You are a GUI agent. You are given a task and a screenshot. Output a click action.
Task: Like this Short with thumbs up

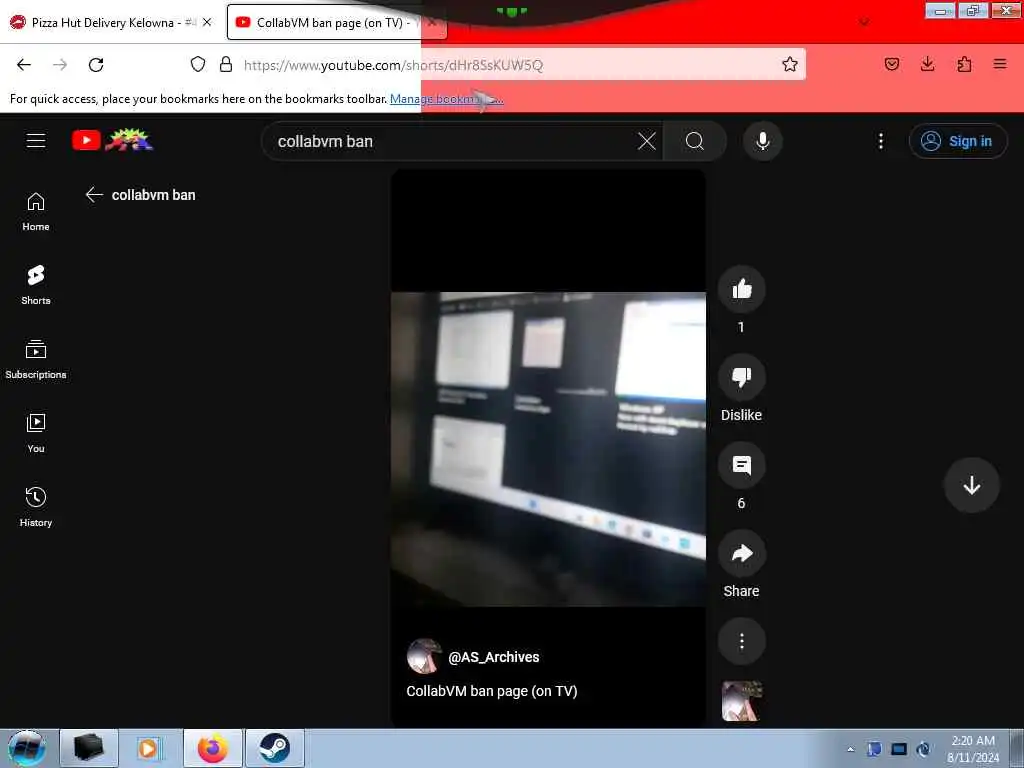point(741,289)
